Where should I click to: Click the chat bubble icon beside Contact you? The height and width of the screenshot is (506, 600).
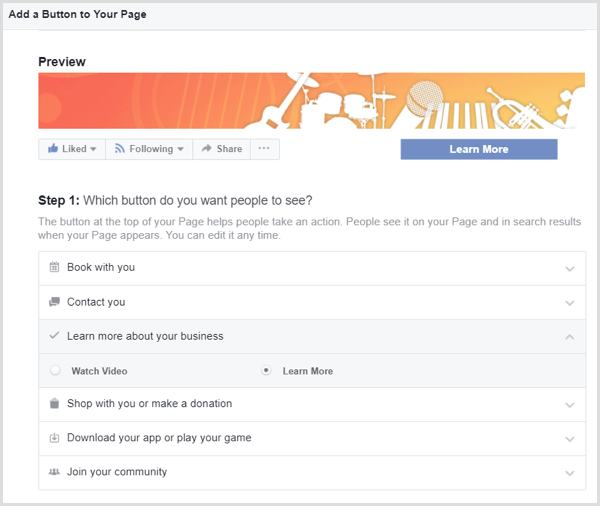pos(54,302)
